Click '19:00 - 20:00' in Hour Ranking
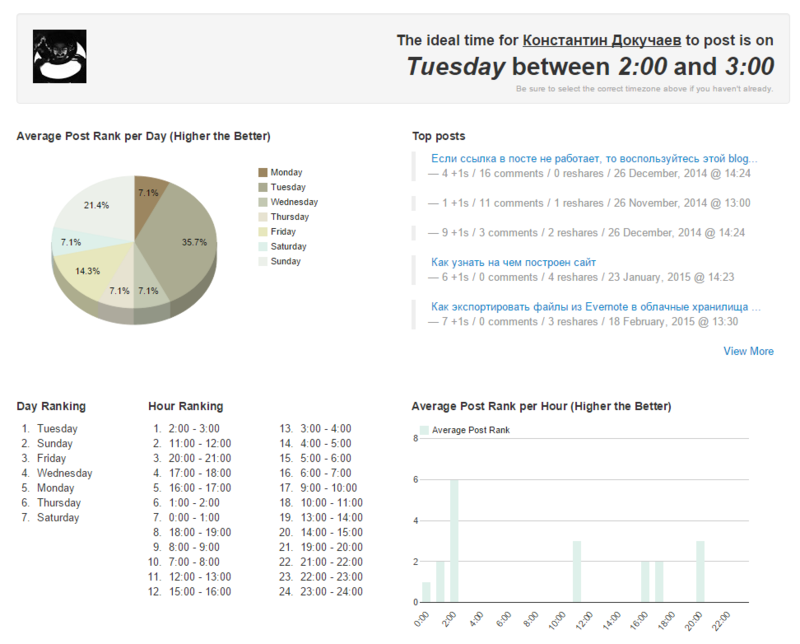Viewport: 800px width, 644px height. coord(332,547)
